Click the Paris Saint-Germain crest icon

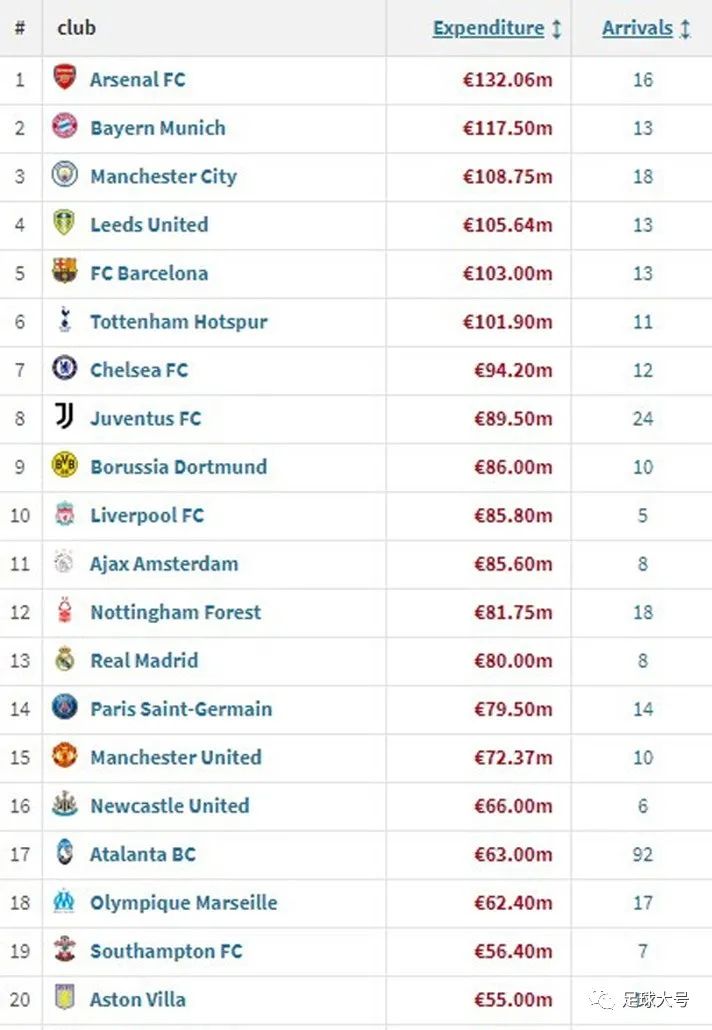pyautogui.click(x=64, y=708)
